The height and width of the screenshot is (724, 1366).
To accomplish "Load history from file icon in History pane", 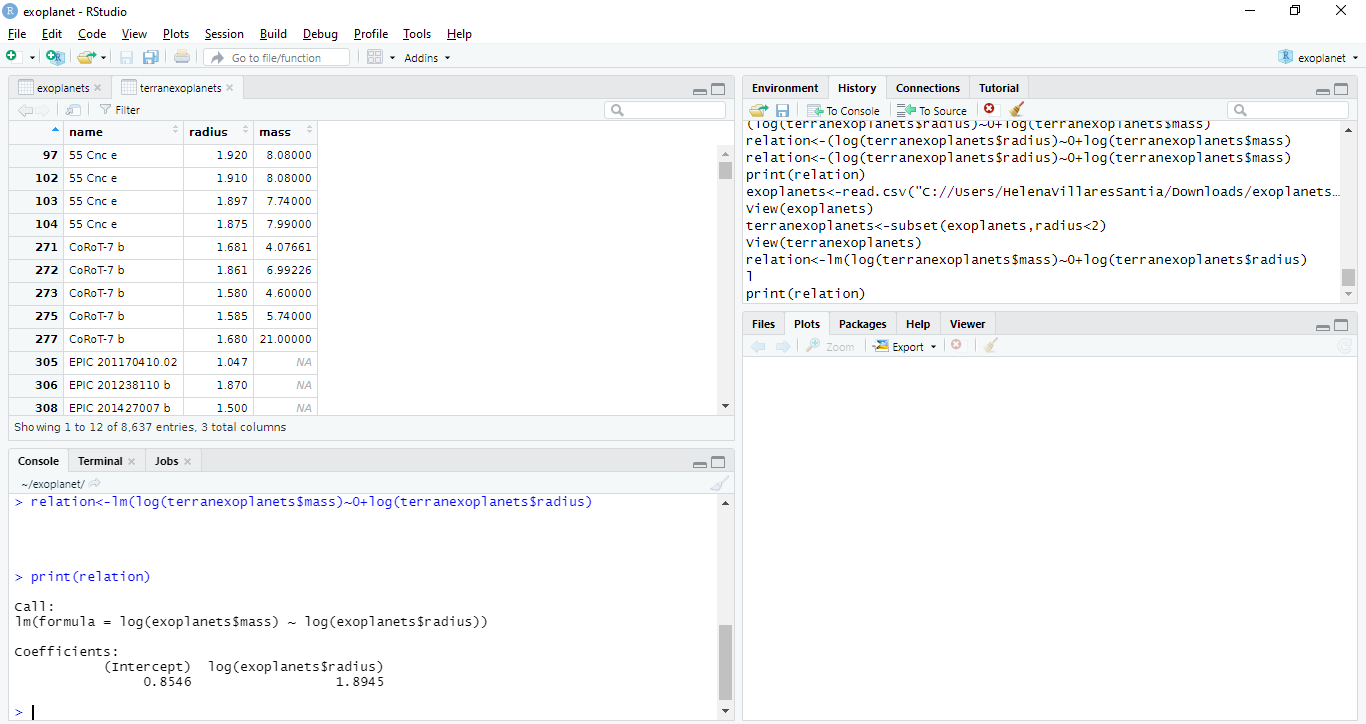I will tap(759, 110).
